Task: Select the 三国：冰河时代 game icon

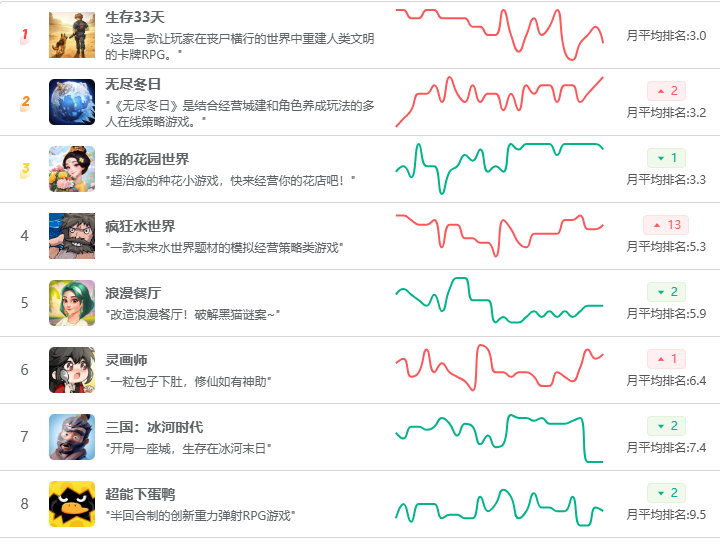Action: (x=72, y=437)
